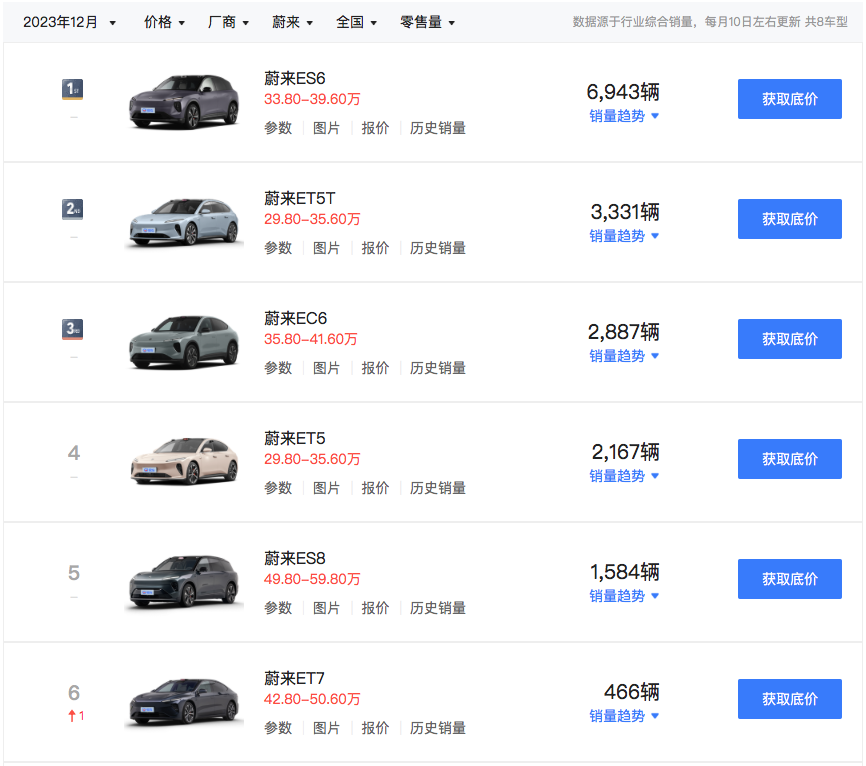Open the 蔚来ET5 model title
This screenshot has height=766, width=866.
[x=294, y=438]
